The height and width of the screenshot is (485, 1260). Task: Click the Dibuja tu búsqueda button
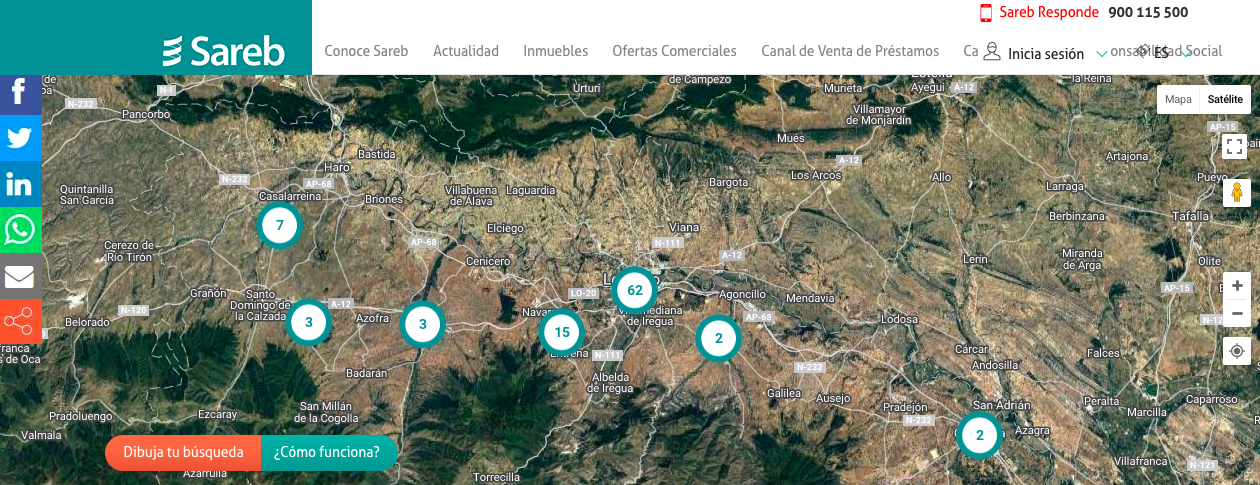pos(183,452)
